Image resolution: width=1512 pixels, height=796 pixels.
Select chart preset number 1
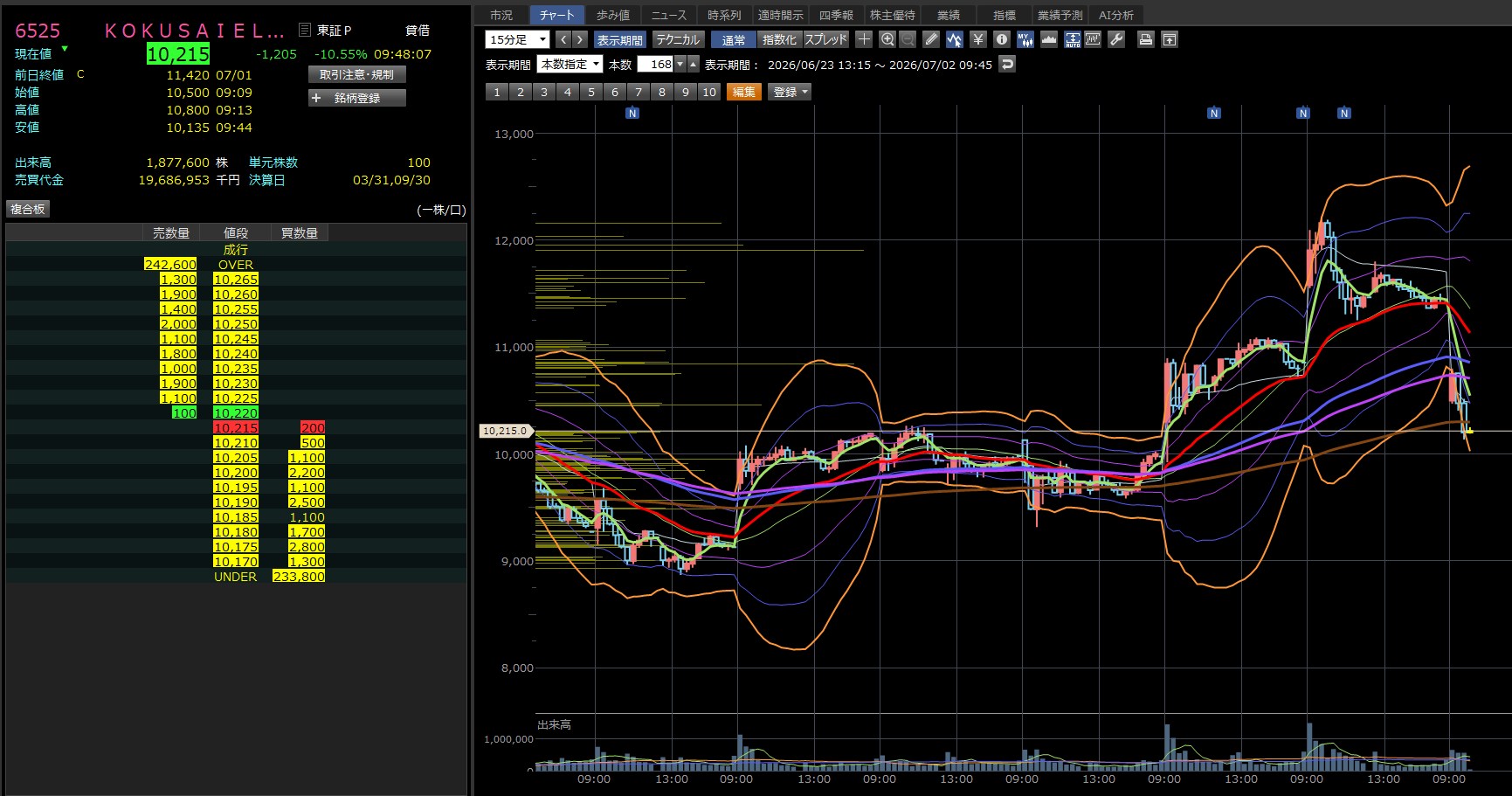(497, 92)
